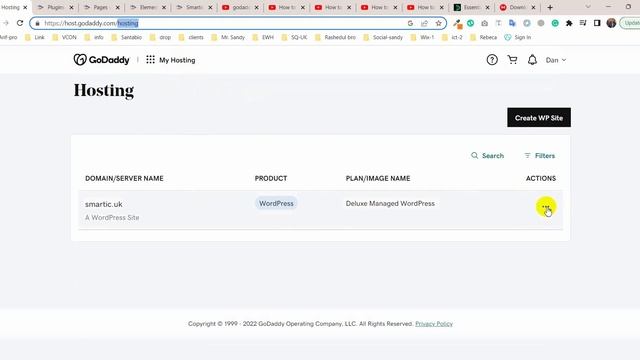The height and width of the screenshot is (360, 640).
Task: Open the nine-dot app grid beside My Hosting
Action: pyautogui.click(x=150, y=60)
